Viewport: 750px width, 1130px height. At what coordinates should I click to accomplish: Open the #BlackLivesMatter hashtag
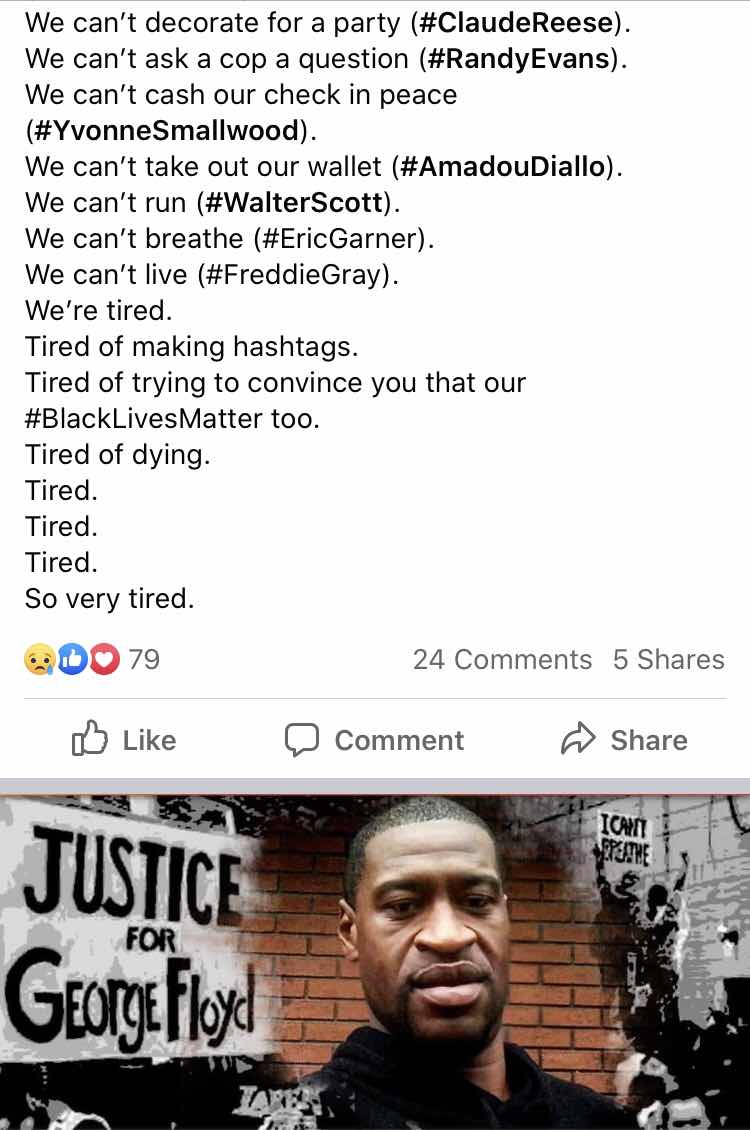click(143, 419)
